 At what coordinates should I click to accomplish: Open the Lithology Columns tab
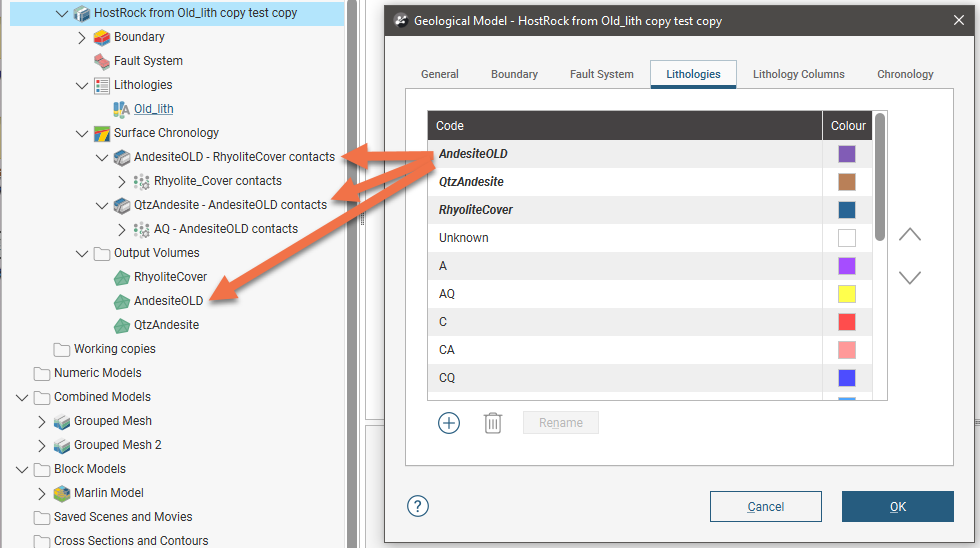[798, 74]
